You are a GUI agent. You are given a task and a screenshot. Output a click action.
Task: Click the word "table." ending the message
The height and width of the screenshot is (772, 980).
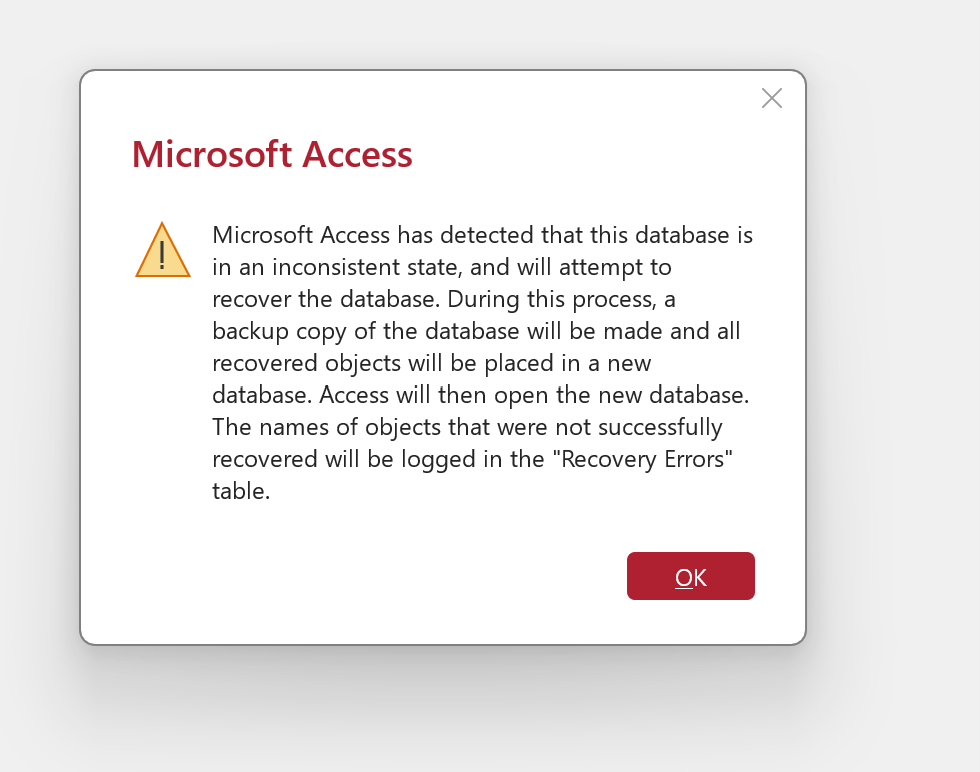click(x=241, y=491)
